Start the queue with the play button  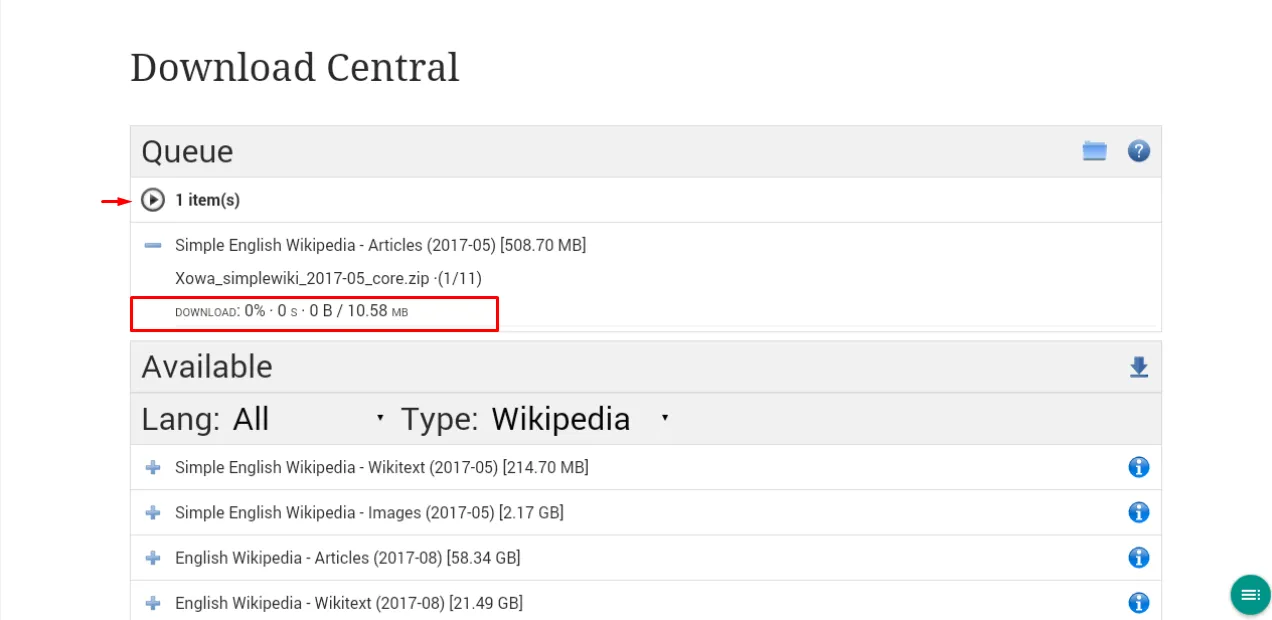[x=152, y=200]
